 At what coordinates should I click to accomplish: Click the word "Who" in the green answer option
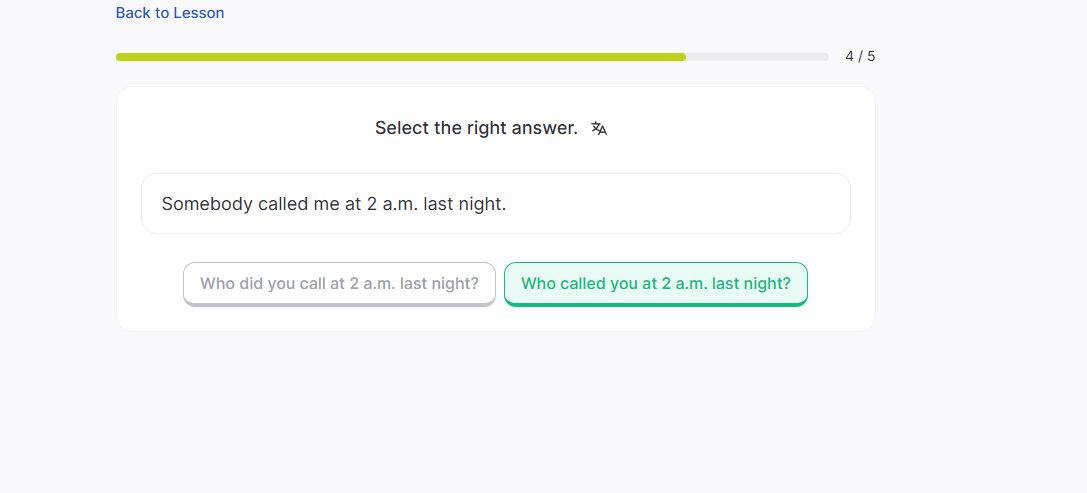point(538,284)
